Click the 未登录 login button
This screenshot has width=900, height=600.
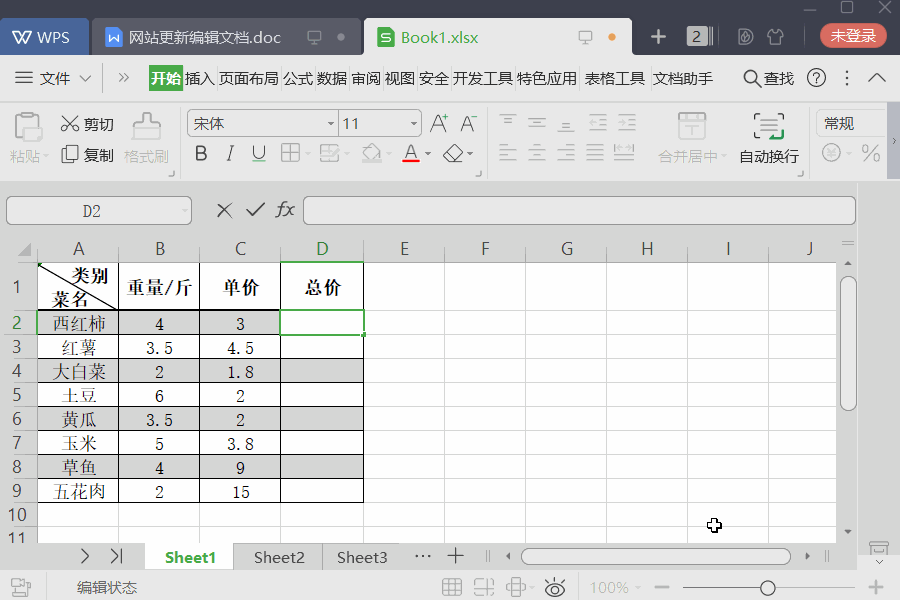pos(853,36)
